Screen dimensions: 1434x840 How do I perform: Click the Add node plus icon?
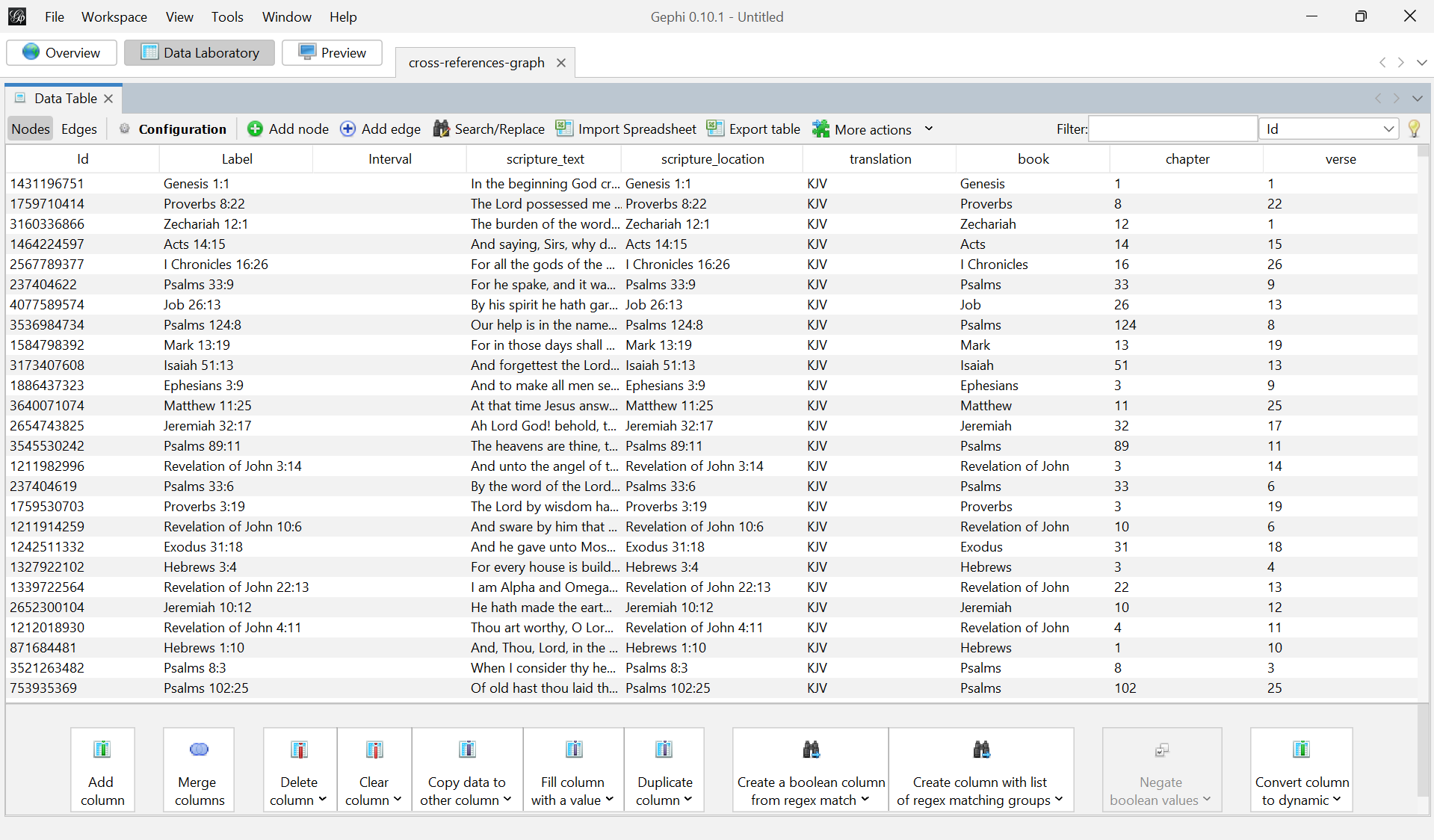pos(255,129)
